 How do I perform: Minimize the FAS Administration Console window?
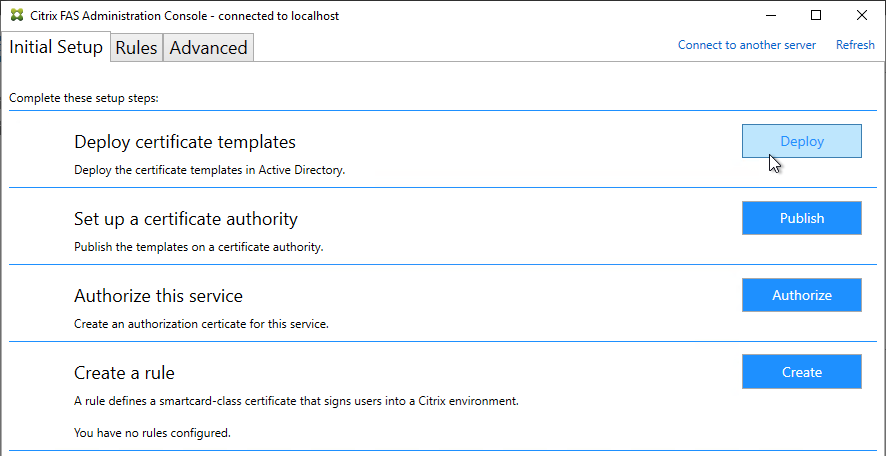click(770, 15)
